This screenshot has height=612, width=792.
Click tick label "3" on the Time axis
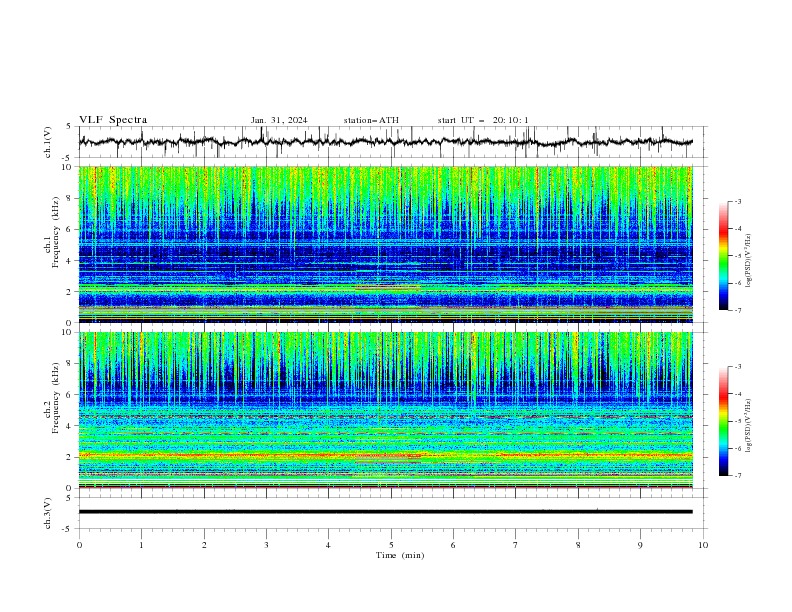pyautogui.click(x=266, y=545)
